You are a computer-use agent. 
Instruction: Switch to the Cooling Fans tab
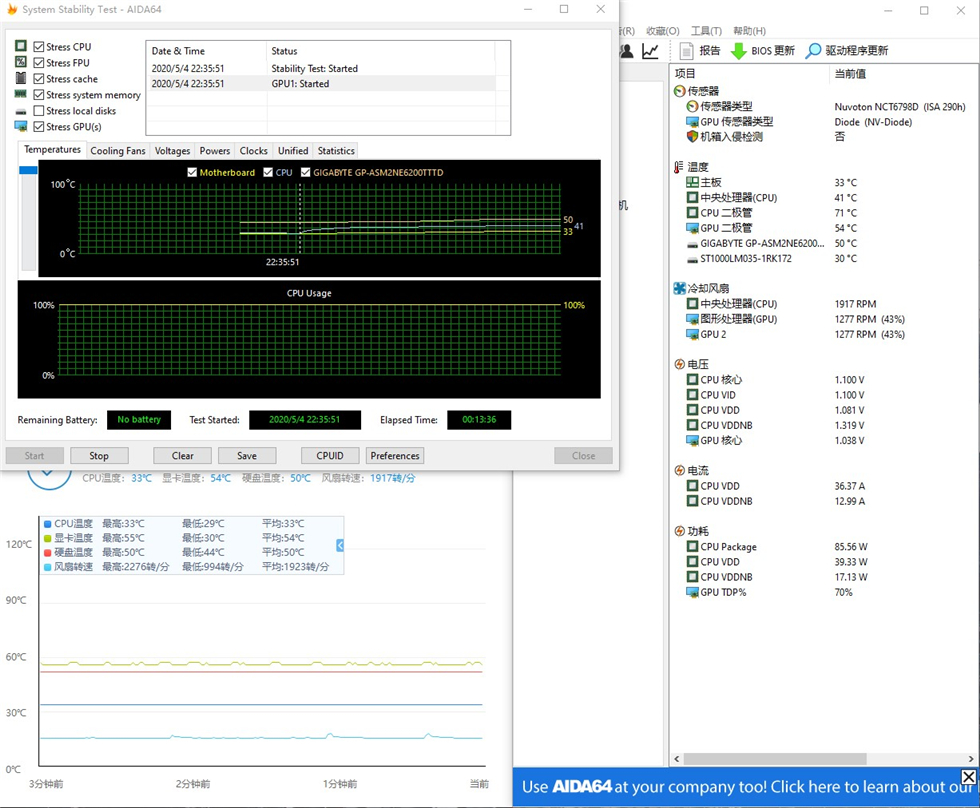[x=118, y=151]
